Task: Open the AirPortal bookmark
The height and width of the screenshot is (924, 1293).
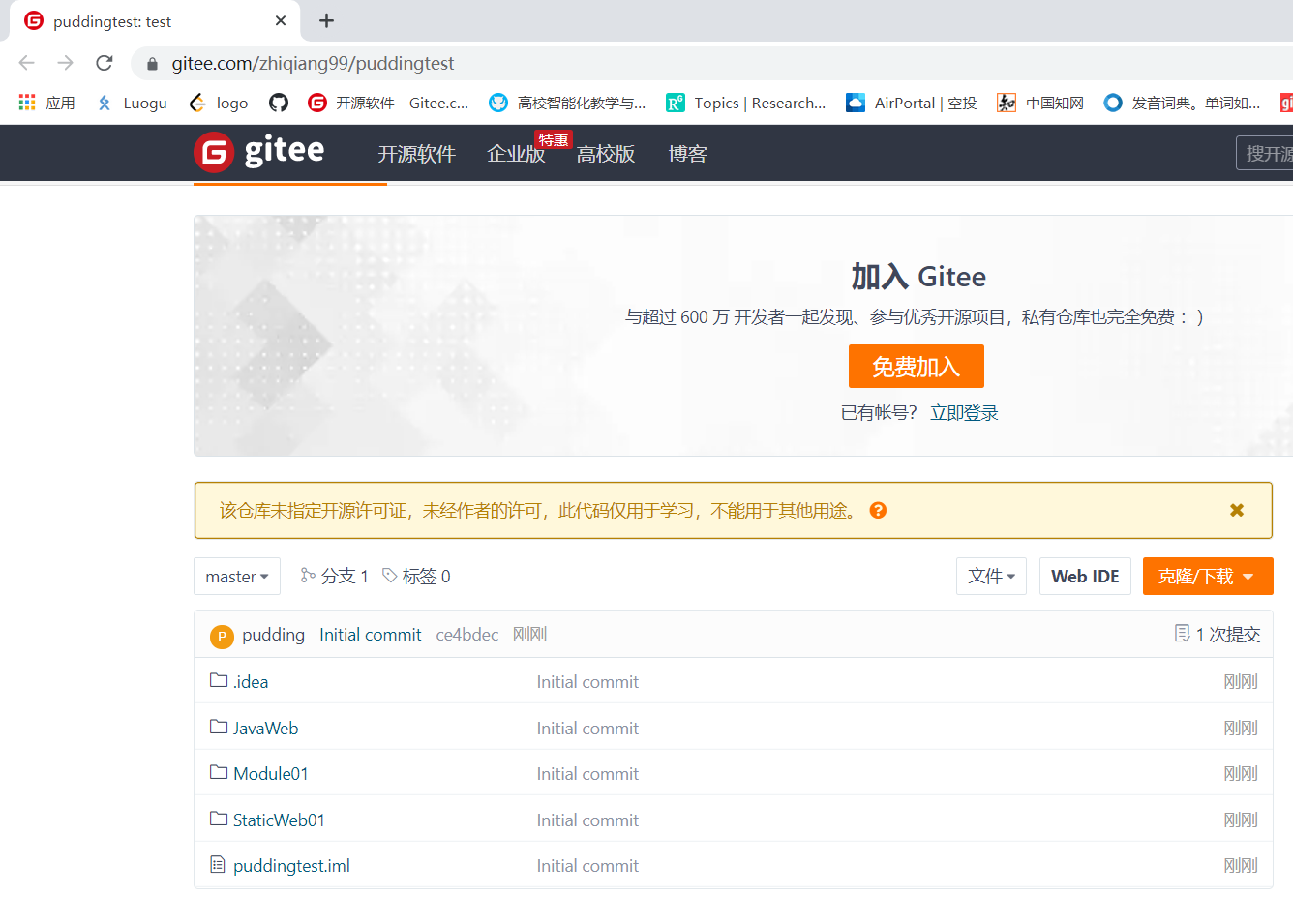Action: pos(912,103)
